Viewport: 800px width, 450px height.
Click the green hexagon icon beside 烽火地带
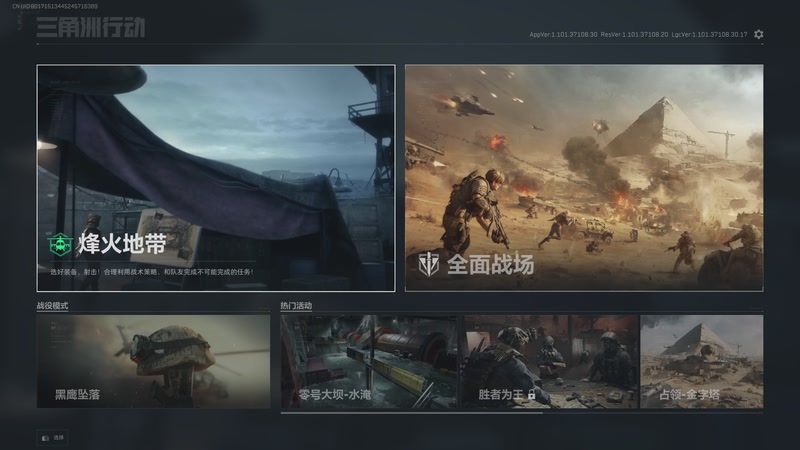[x=61, y=244]
